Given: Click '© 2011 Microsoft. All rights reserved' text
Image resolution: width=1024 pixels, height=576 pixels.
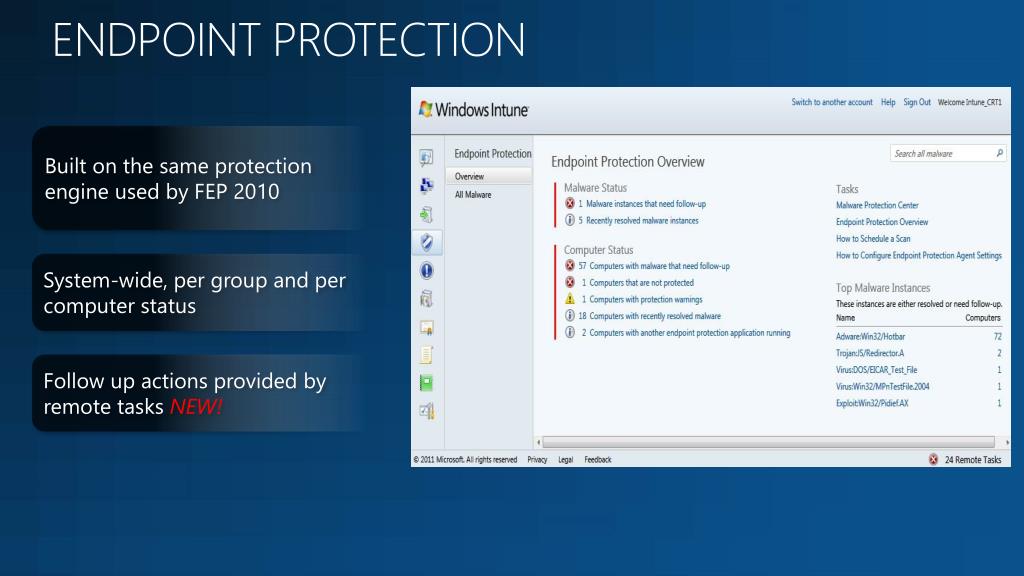Looking at the screenshot, I should pyautogui.click(x=465, y=460).
